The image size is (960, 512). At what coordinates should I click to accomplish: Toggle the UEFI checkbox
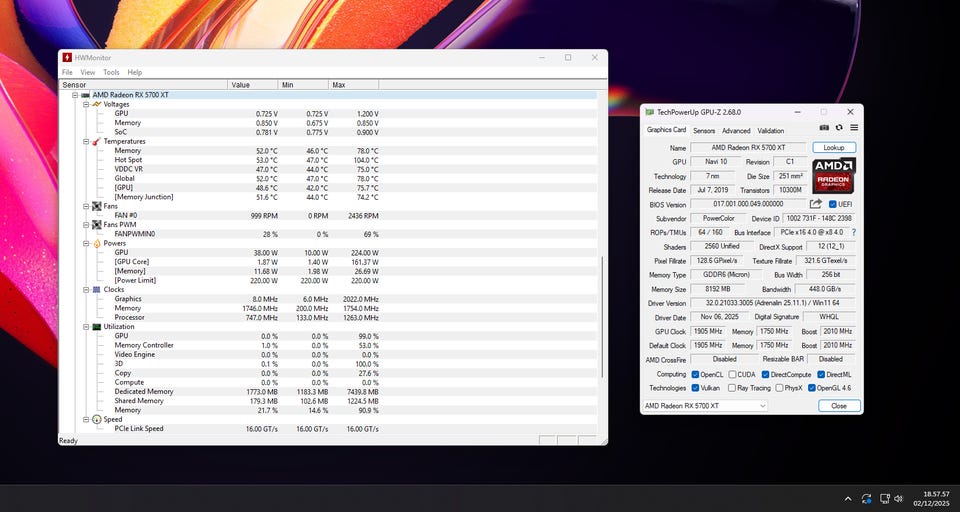(830, 204)
